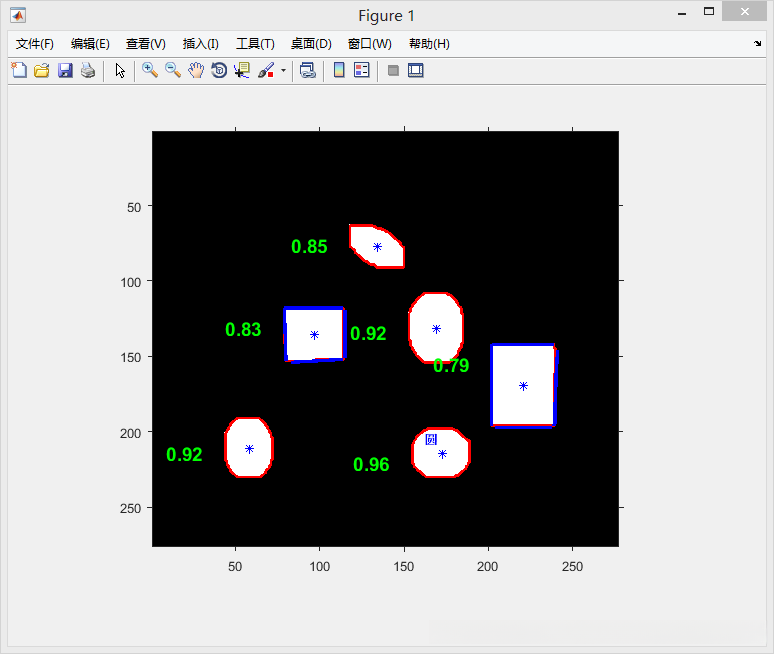This screenshot has width=774, height=654.
Task: Save the figure with the floppy disk icon
Action: coord(65,70)
